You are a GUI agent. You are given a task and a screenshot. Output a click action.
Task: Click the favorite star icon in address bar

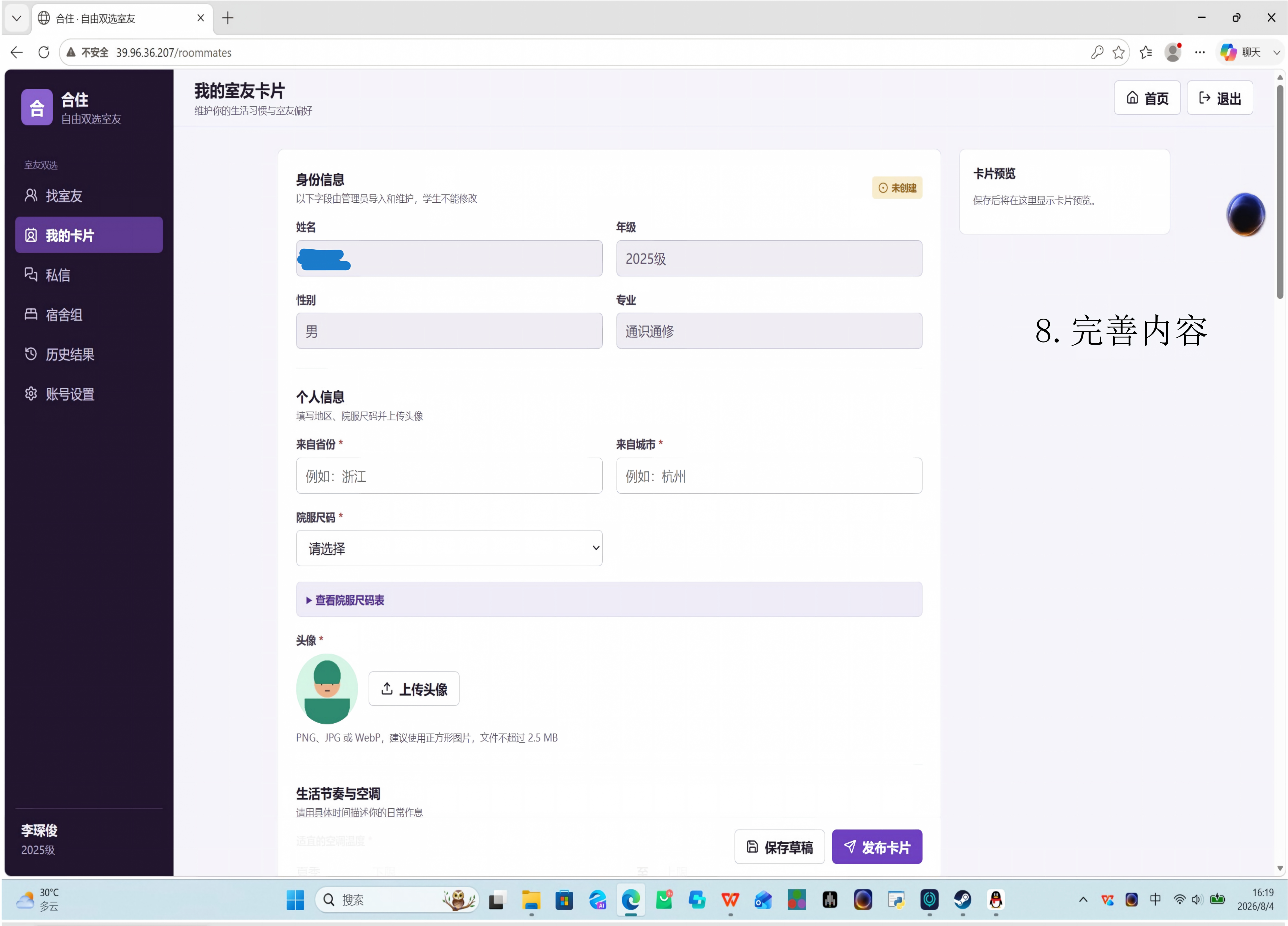[1118, 52]
